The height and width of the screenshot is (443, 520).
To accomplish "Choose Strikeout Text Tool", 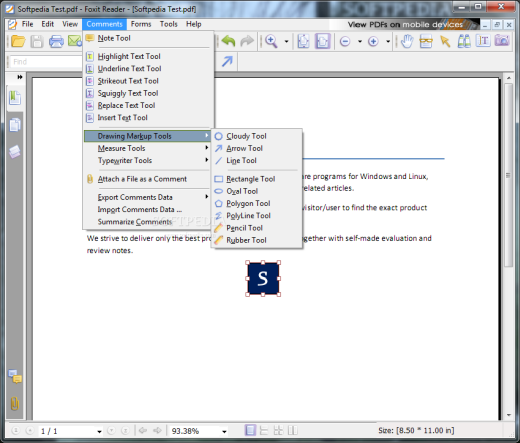I will coord(147,81).
